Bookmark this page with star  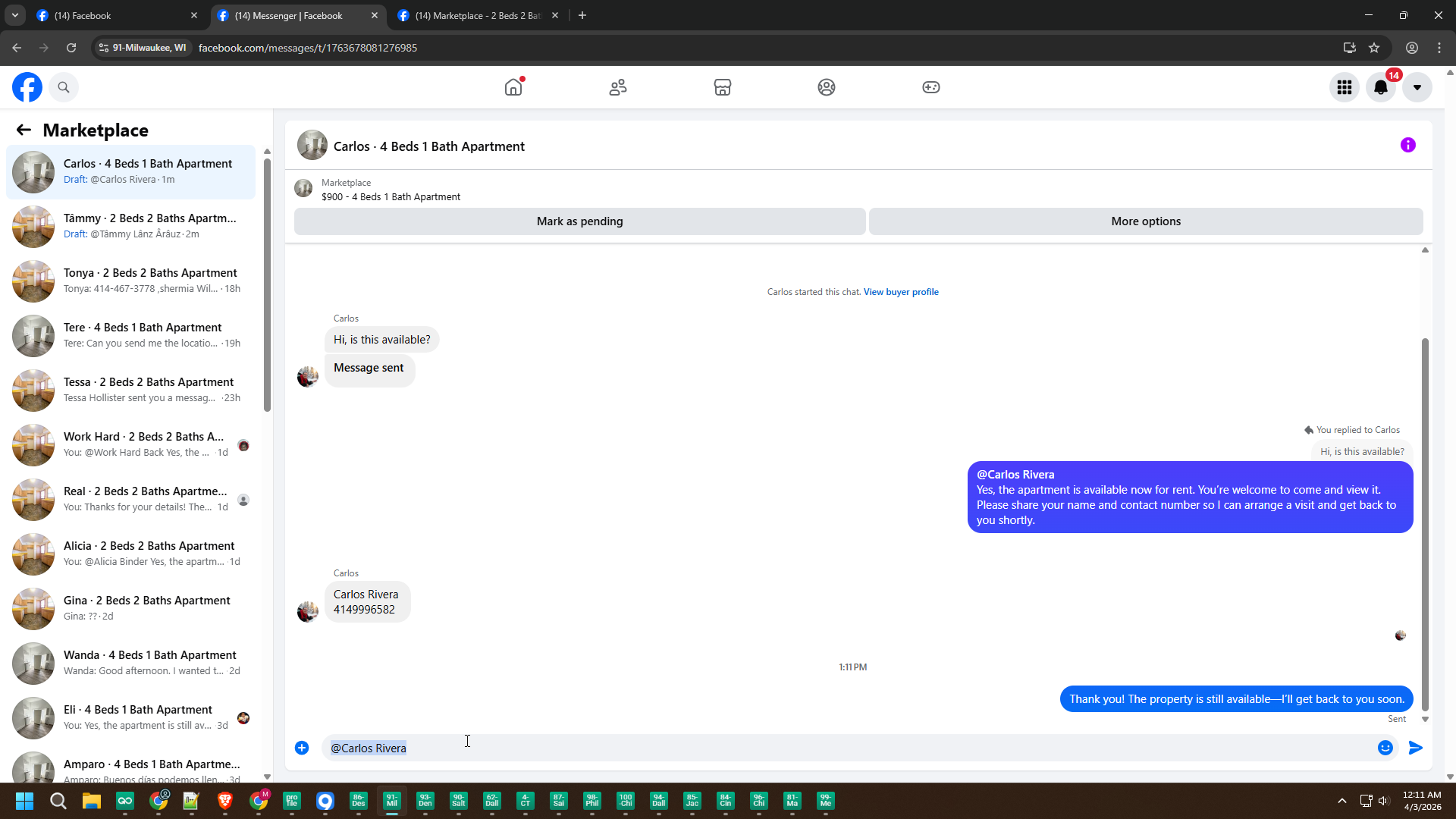(x=1374, y=48)
